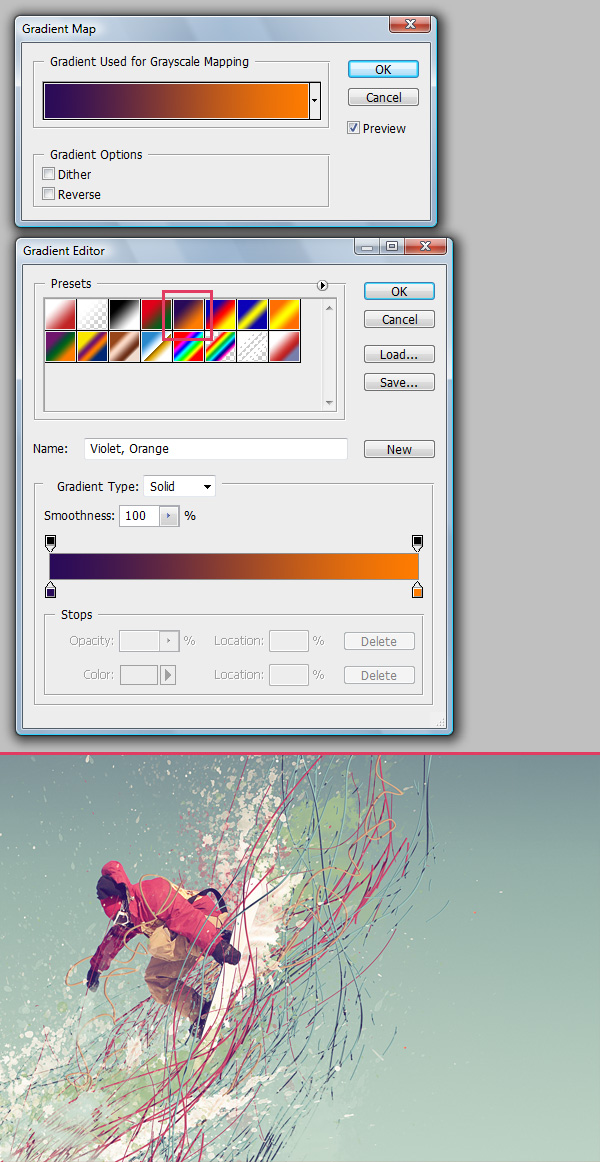Click the Opacity field in Stops section
600x1162 pixels.
coord(140,640)
